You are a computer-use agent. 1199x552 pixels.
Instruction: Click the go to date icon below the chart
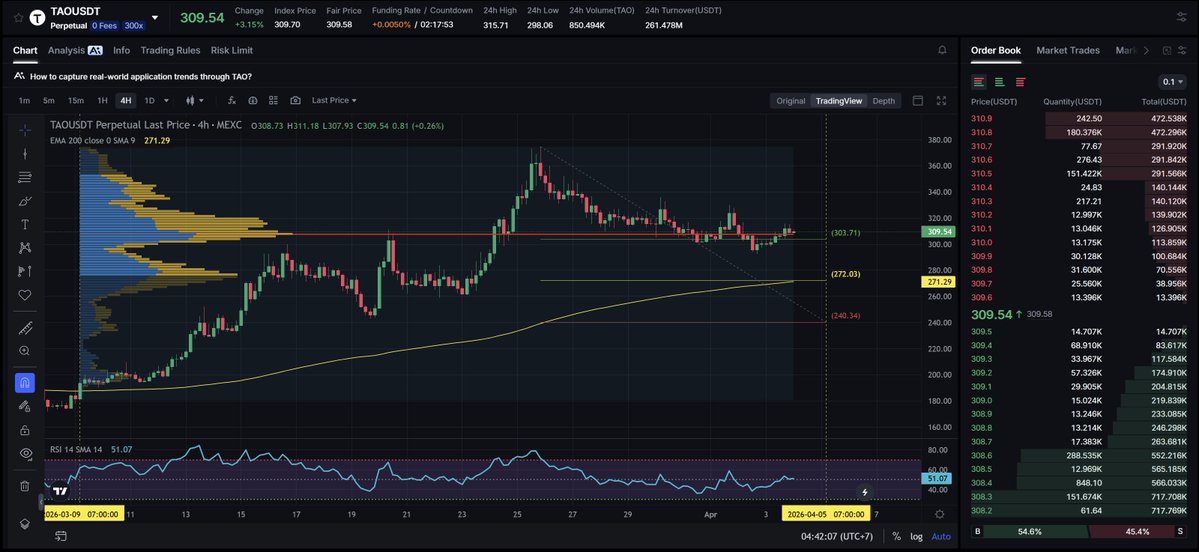pyautogui.click(x=61, y=537)
